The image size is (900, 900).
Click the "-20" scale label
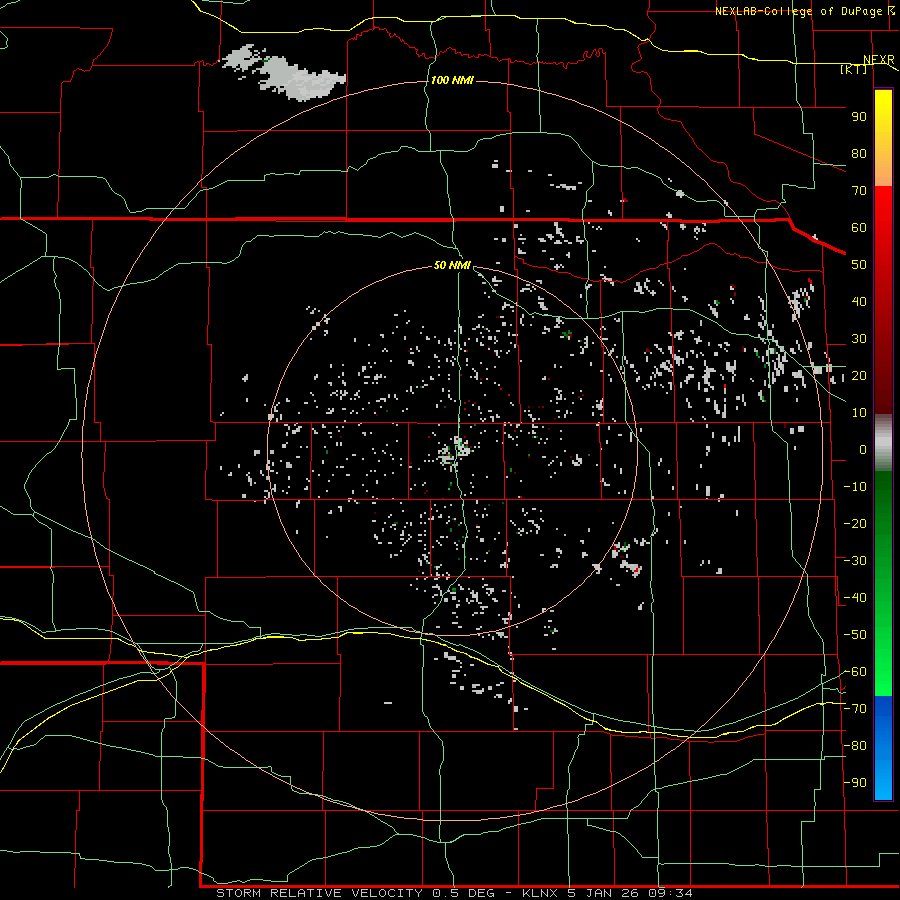855,523
